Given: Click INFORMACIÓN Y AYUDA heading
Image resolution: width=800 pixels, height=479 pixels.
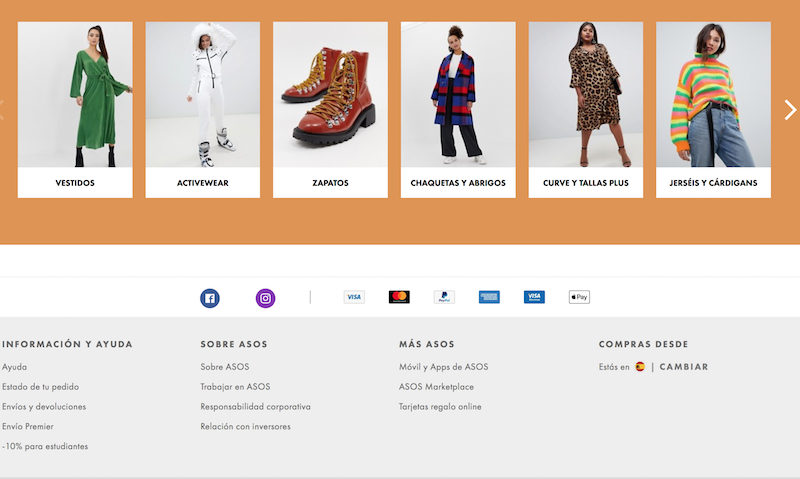Looking at the screenshot, I should tap(67, 344).
